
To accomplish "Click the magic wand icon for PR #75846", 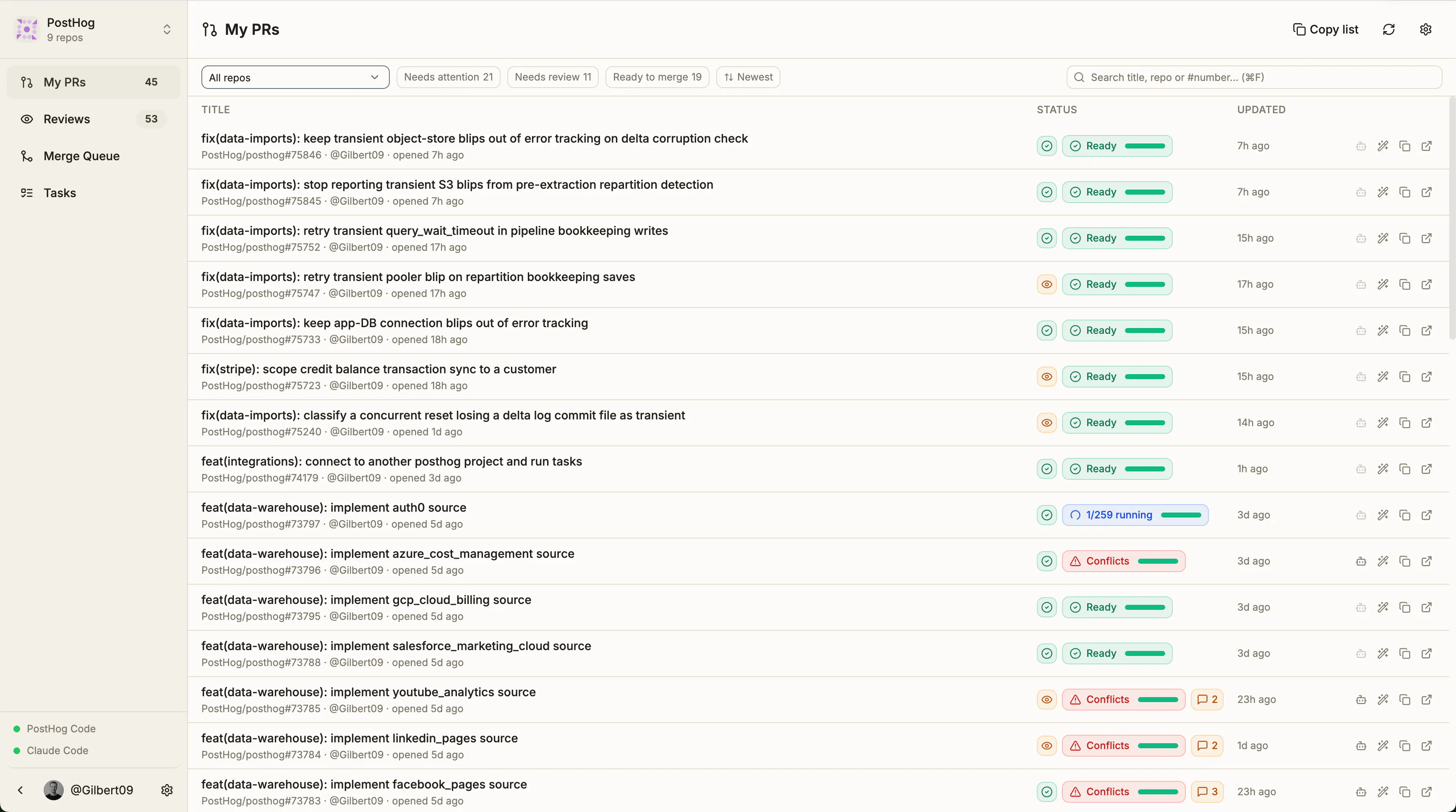I will pos(1383,146).
